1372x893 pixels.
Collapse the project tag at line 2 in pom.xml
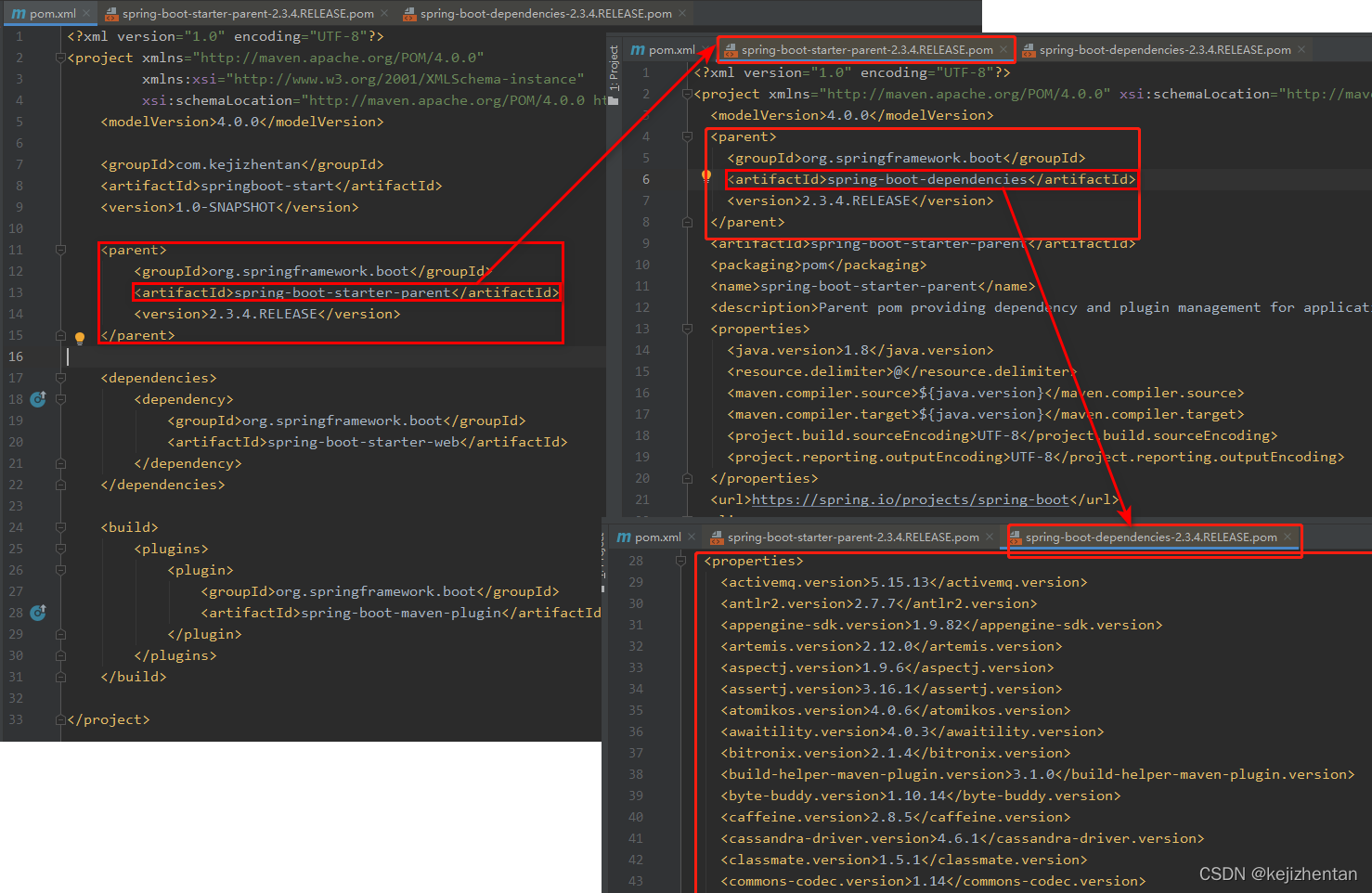[x=60, y=58]
